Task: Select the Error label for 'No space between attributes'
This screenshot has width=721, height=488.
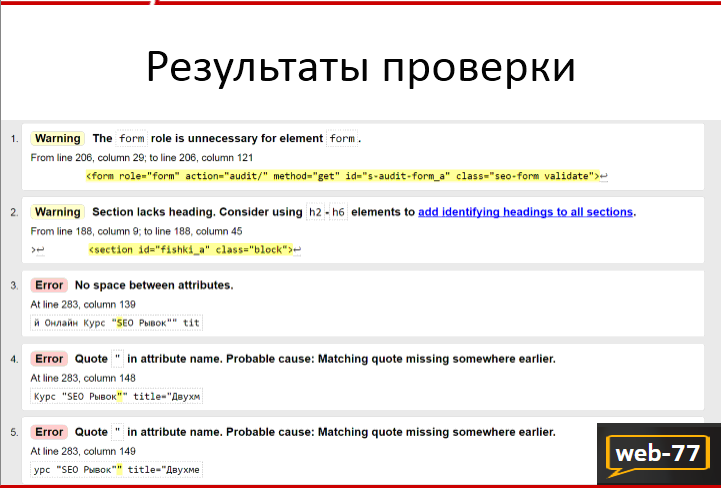Action: 49,285
